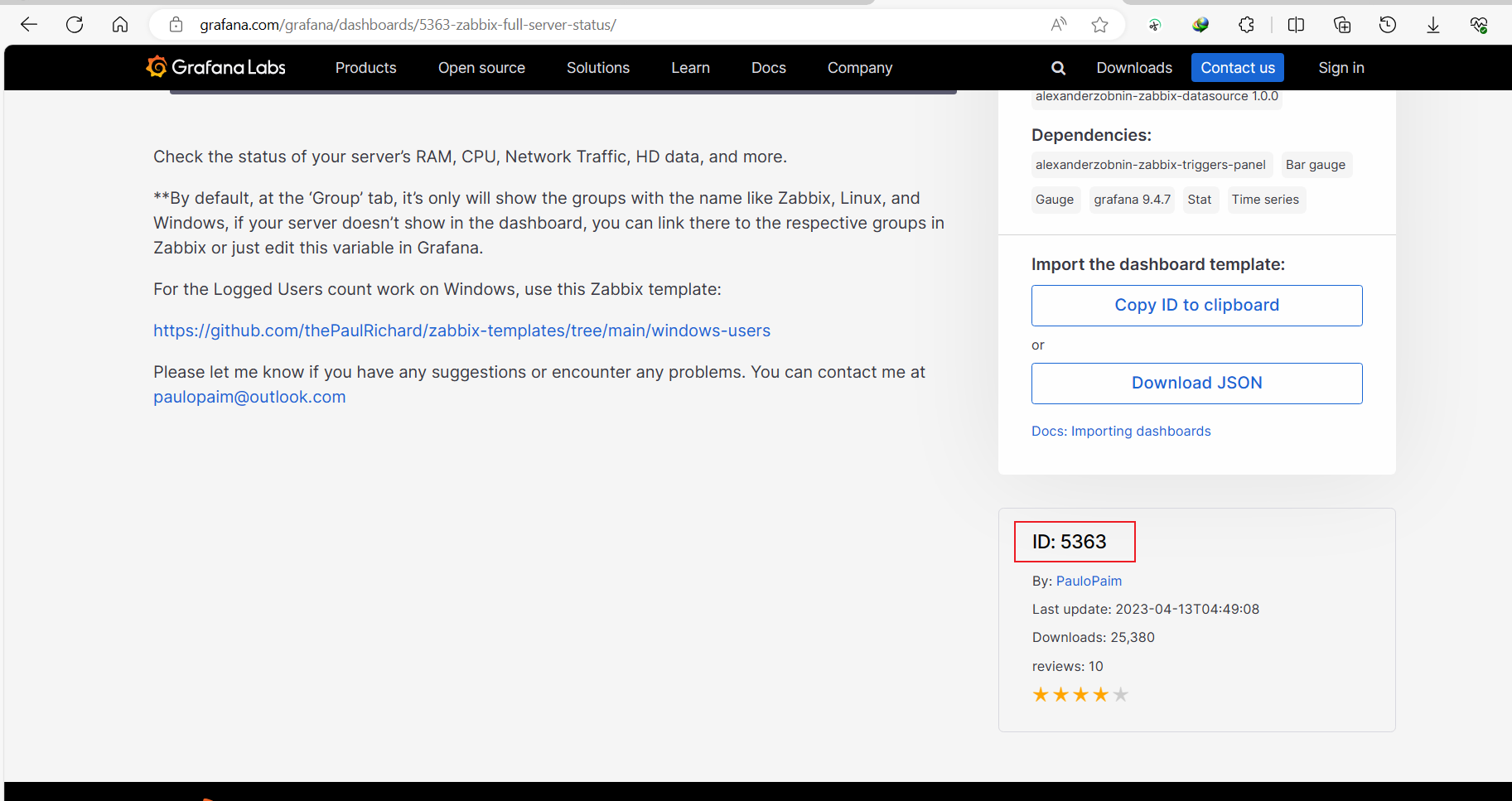The width and height of the screenshot is (1512, 801).
Task: Add page to favorites with star icon
Action: point(1099,25)
